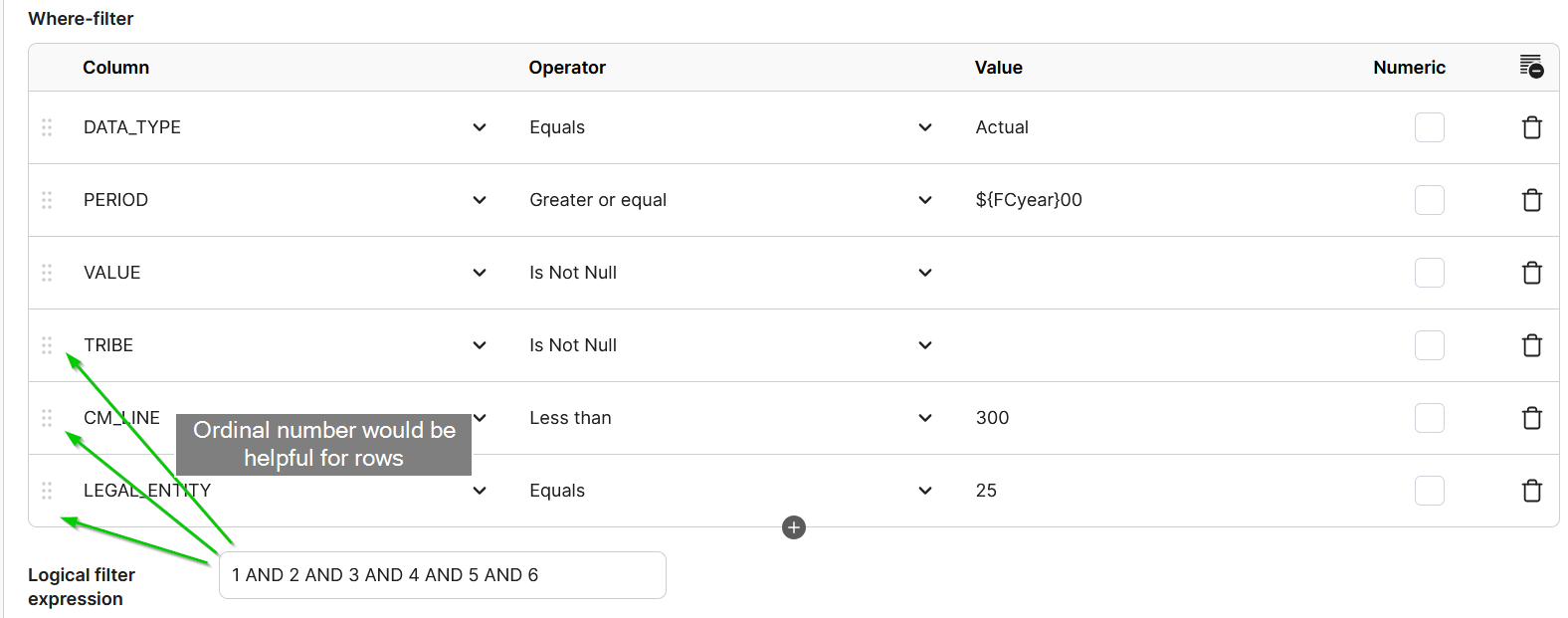The width and height of the screenshot is (1568, 618).
Task: Delete the LEGAL_ENTITY filter row
Action: [x=1532, y=491]
